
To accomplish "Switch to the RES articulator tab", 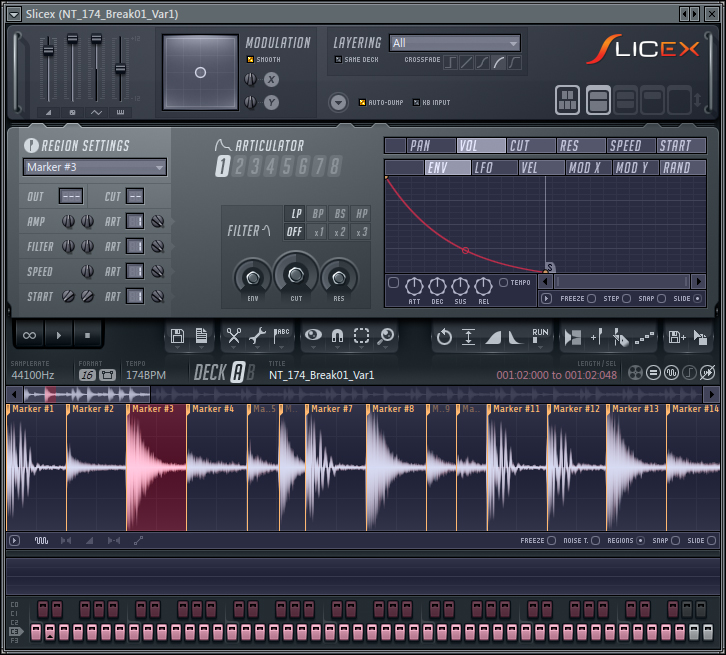I will tap(581, 146).
